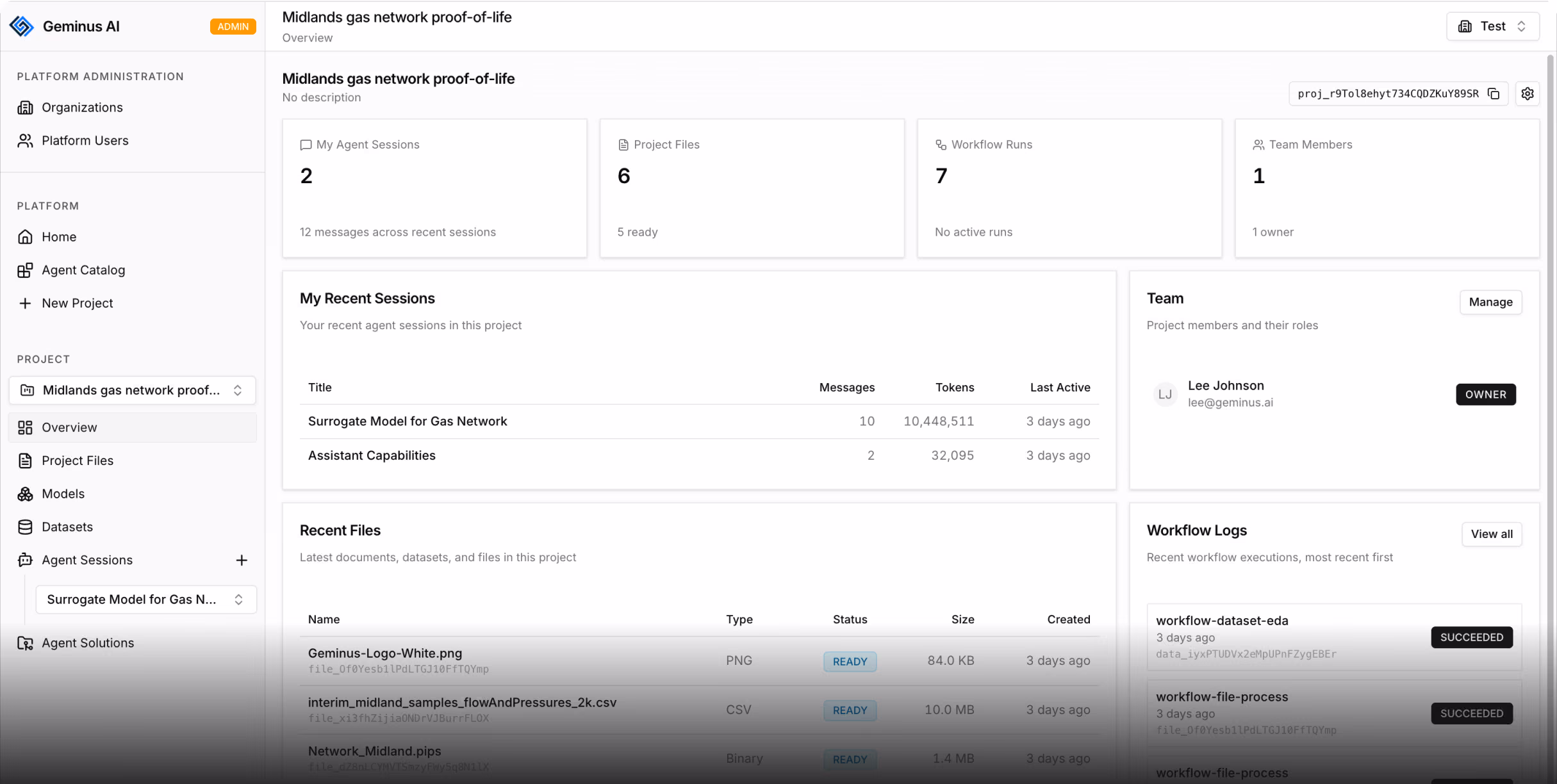The height and width of the screenshot is (784, 1557).
Task: Click the No active runs text
Action: (973, 233)
